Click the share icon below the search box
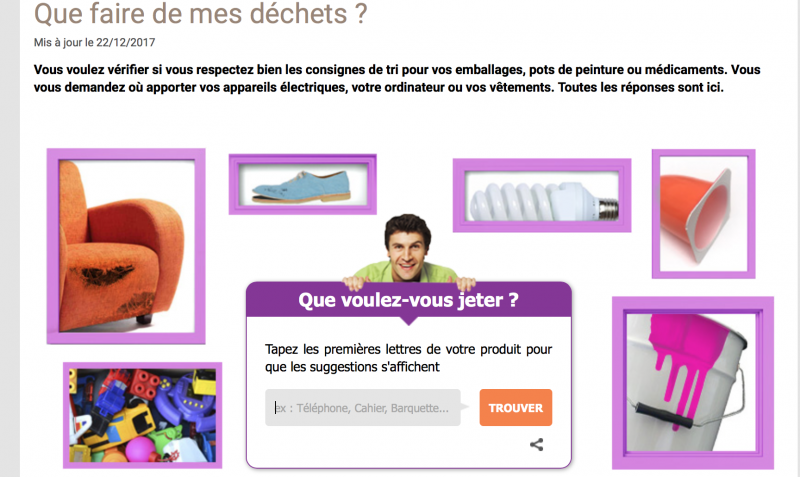 536,444
